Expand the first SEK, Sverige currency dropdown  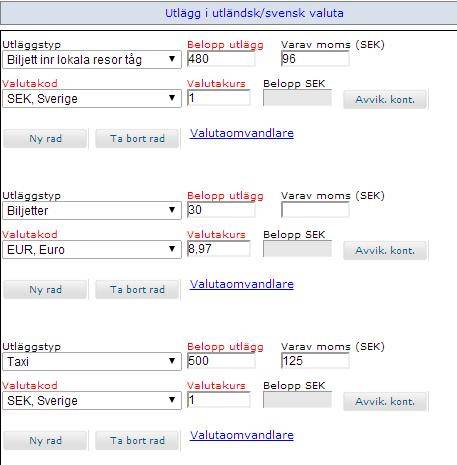pos(92,99)
